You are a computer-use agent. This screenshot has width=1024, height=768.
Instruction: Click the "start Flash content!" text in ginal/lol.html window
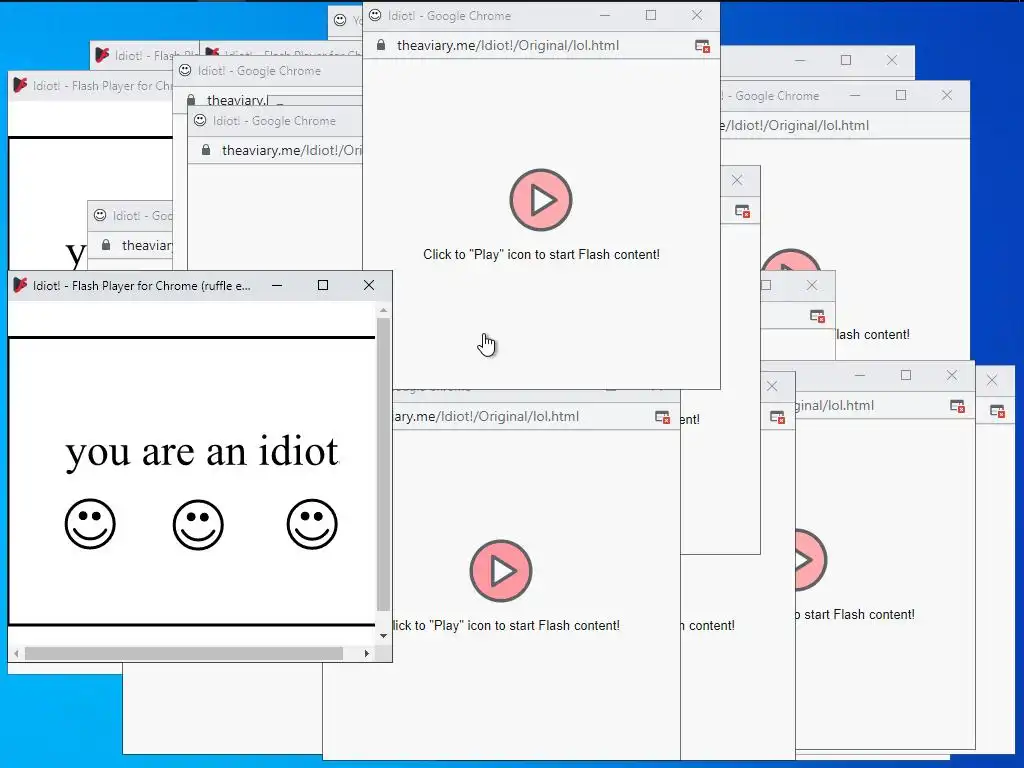pyautogui.click(x=859, y=615)
